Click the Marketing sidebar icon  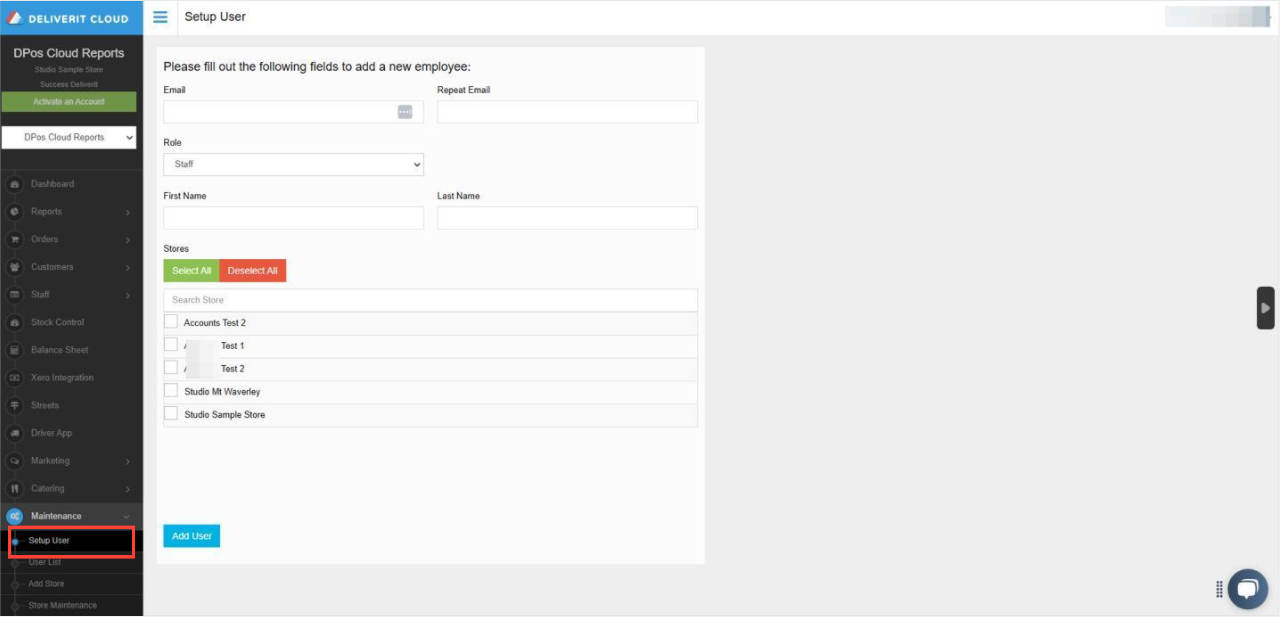click(x=14, y=461)
